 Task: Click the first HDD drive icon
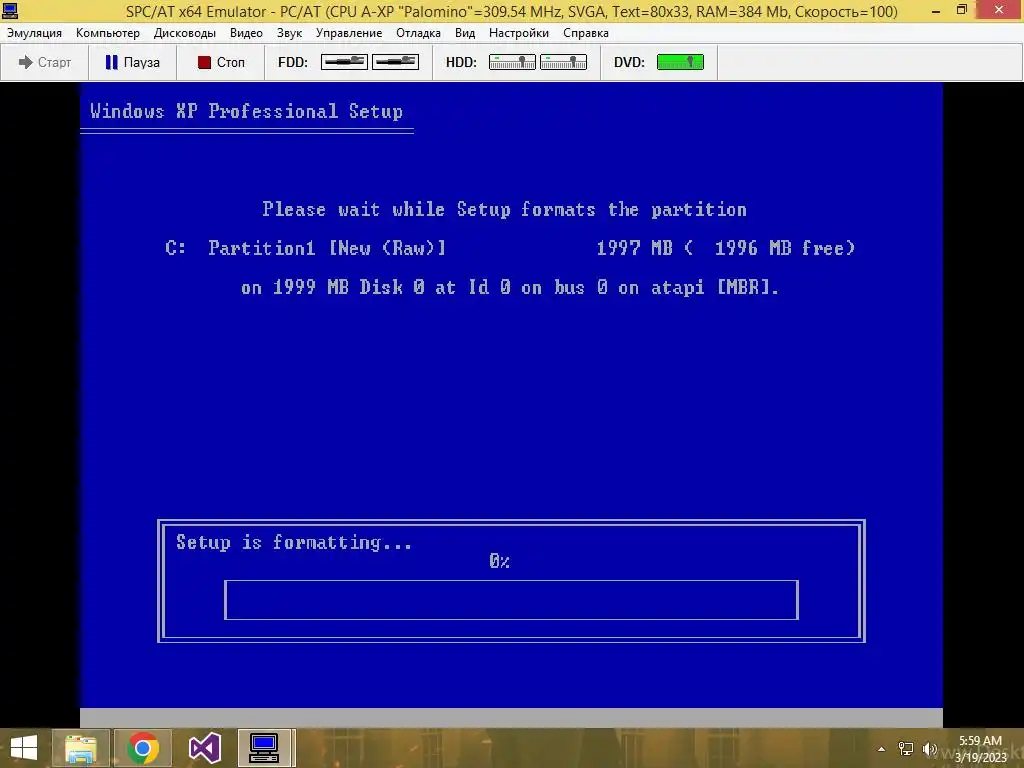(x=512, y=62)
